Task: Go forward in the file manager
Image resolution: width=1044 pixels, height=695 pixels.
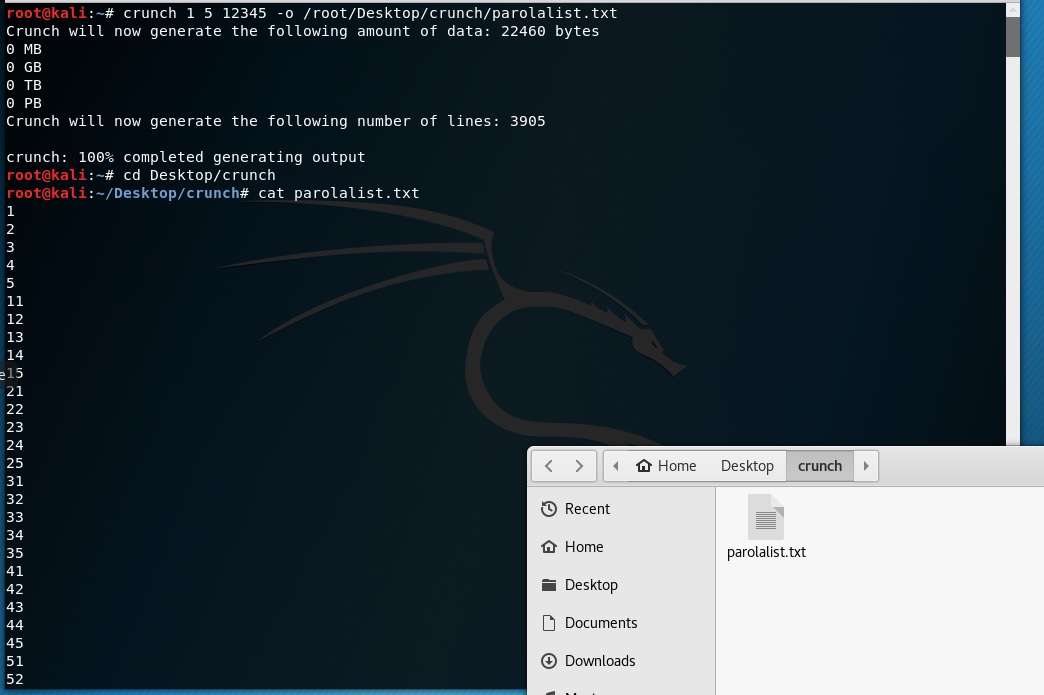Action: click(x=579, y=466)
